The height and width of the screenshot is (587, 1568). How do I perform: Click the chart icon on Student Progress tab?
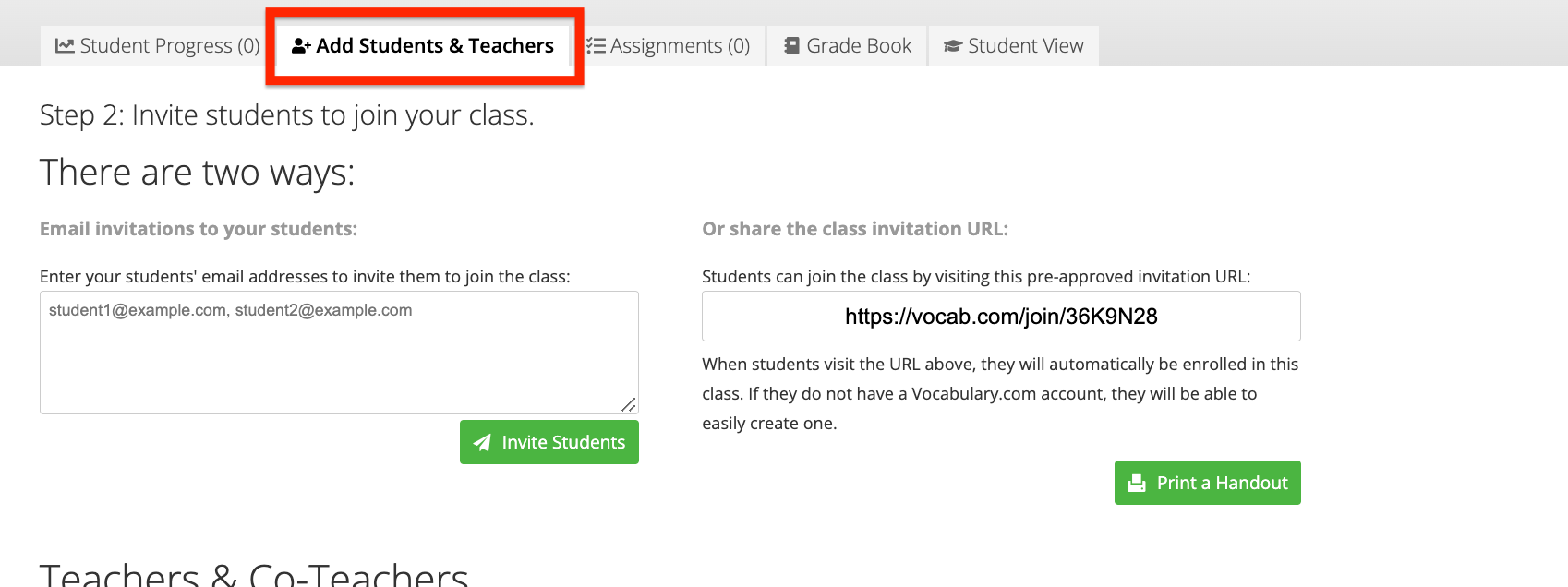(x=64, y=44)
